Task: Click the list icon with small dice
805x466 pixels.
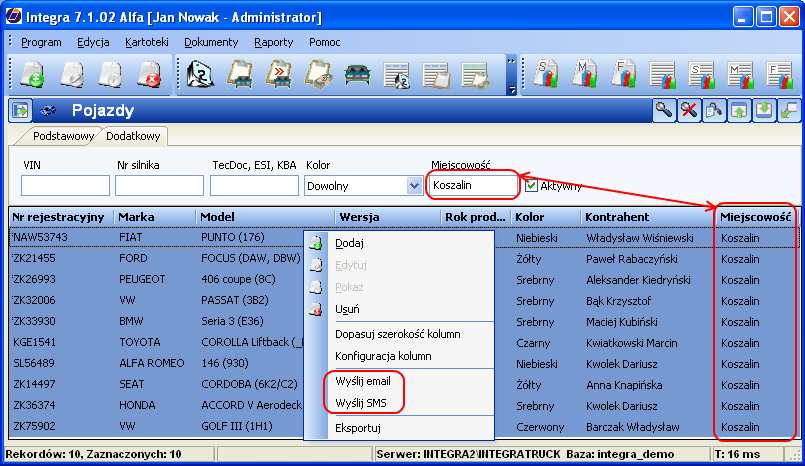Action: pyautogui.click(x=396, y=75)
